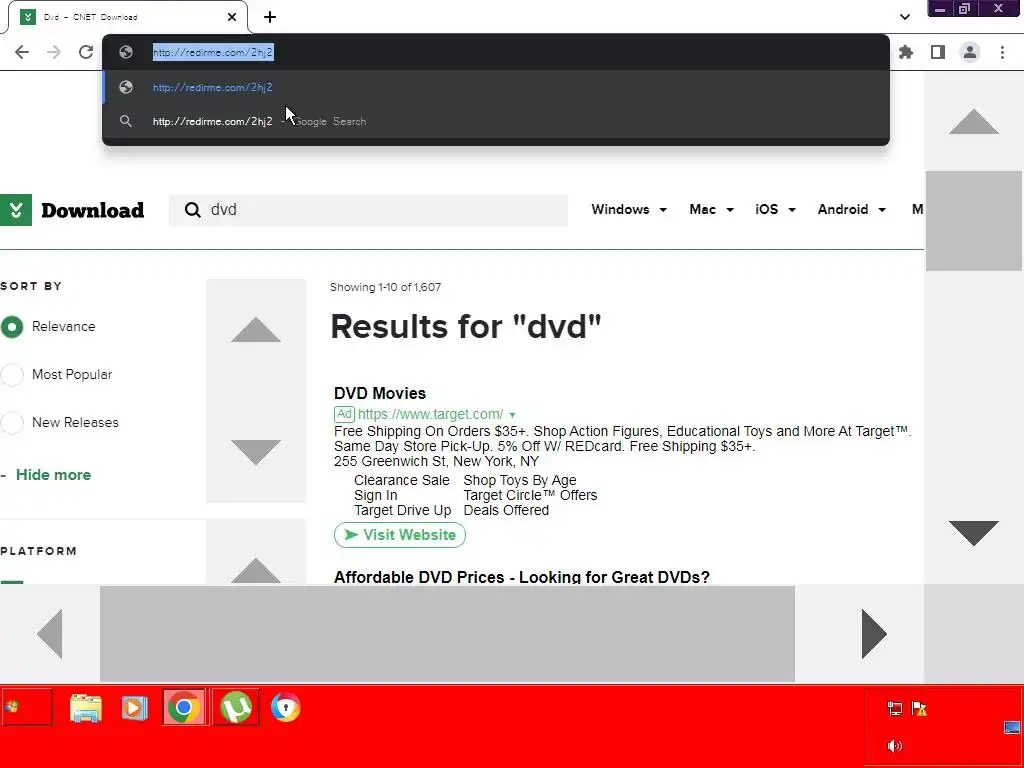Close the CNET Download tab

(232, 17)
